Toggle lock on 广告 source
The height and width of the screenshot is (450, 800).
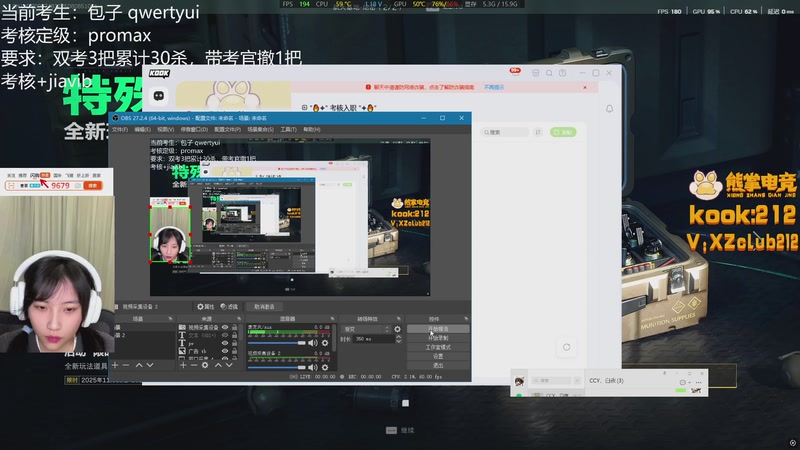[x=235, y=351]
